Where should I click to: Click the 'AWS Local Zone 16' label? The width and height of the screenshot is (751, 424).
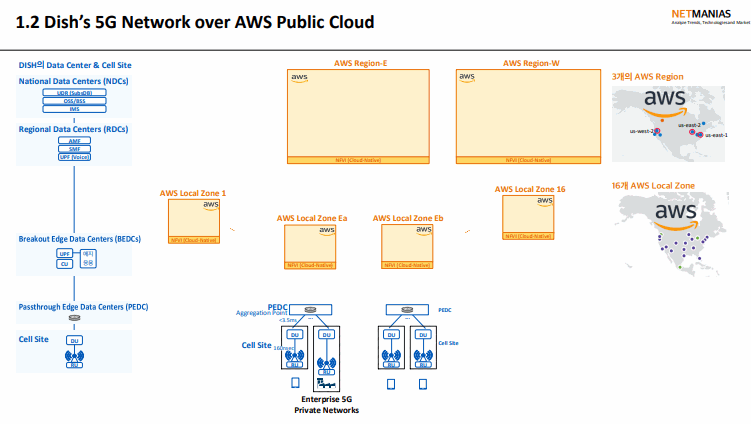530,189
